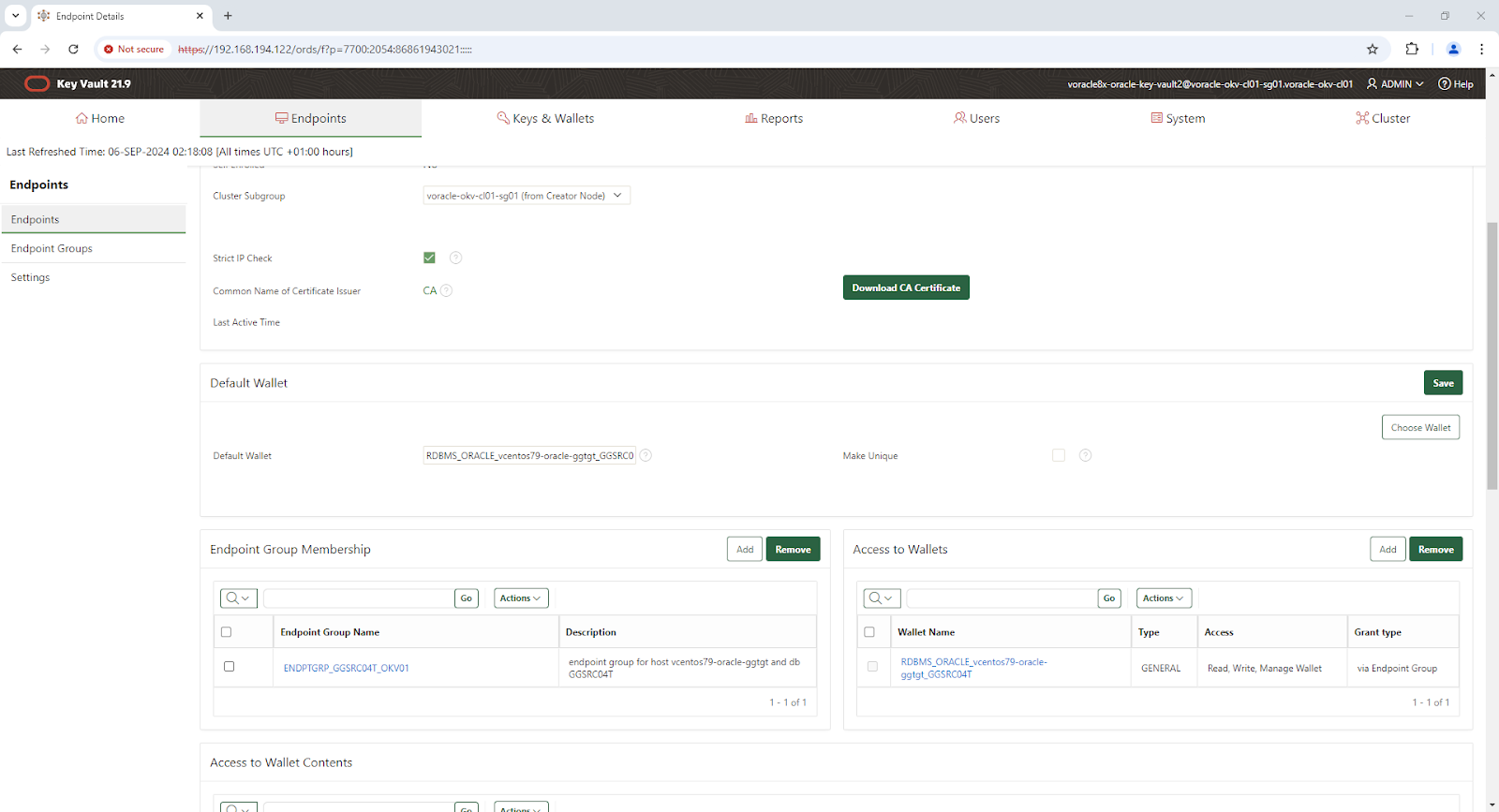
Task: Open the Users tab
Action: click(x=976, y=118)
